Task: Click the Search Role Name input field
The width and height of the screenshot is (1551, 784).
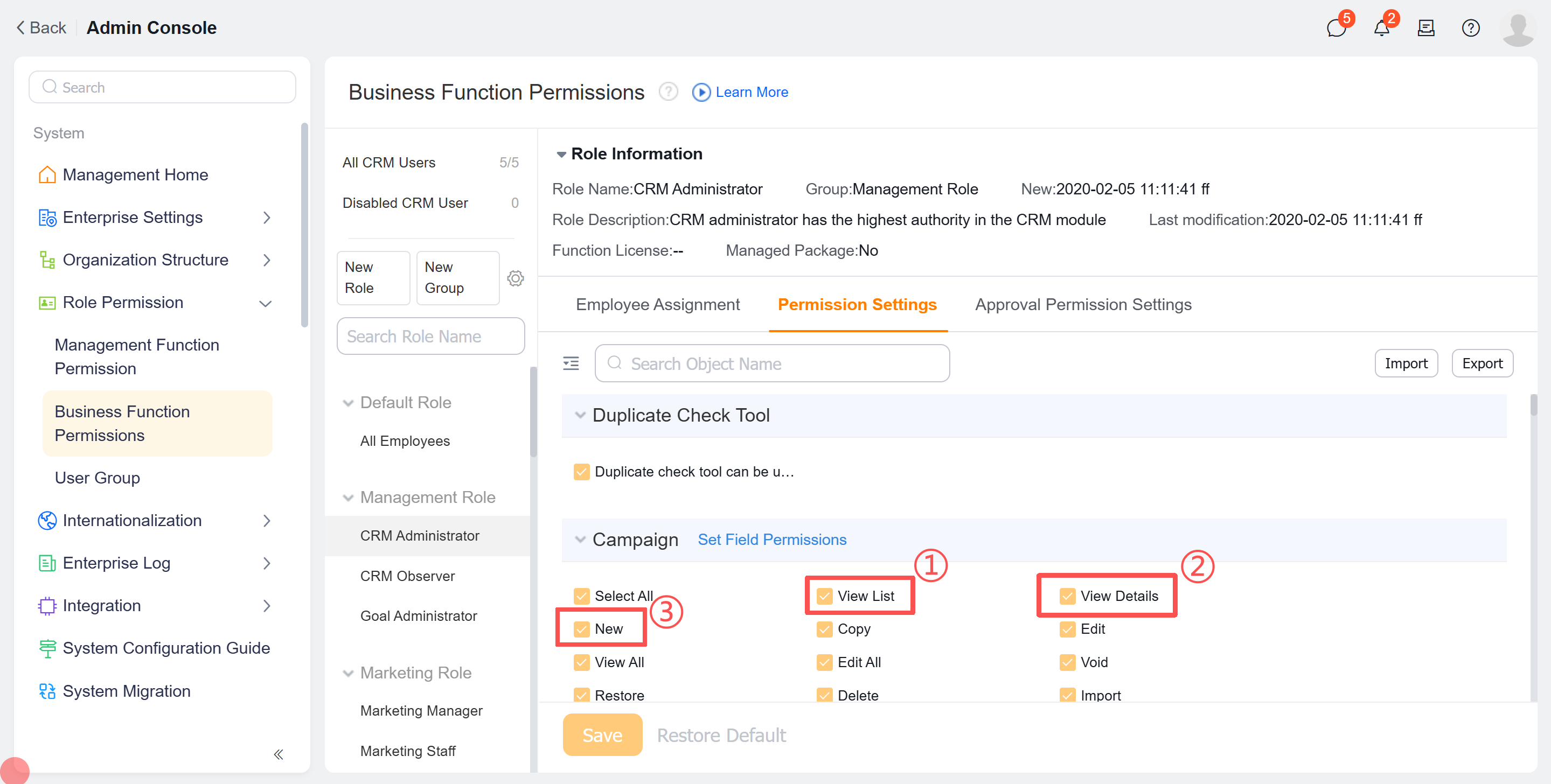Action: (430, 336)
